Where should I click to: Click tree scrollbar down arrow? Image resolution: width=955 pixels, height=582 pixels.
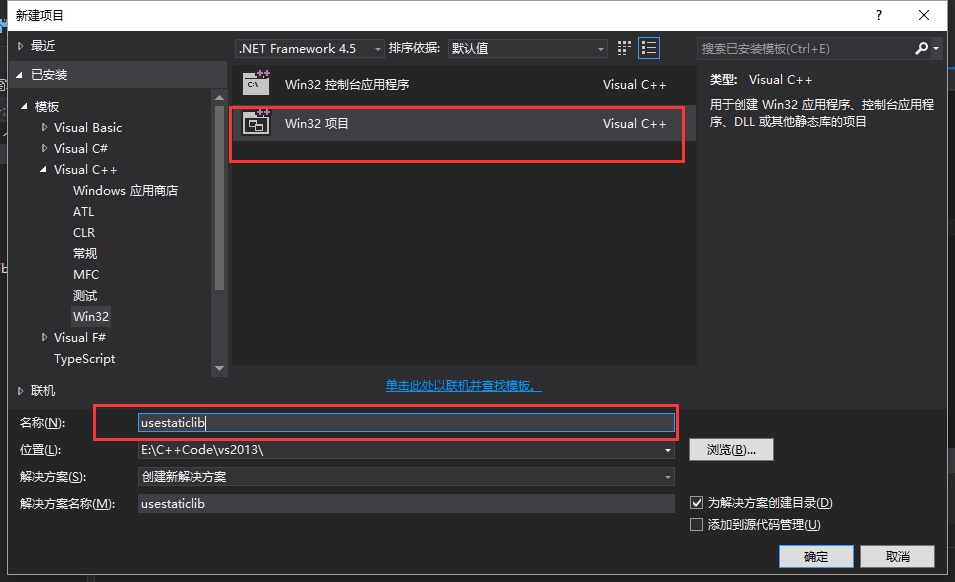(x=219, y=368)
